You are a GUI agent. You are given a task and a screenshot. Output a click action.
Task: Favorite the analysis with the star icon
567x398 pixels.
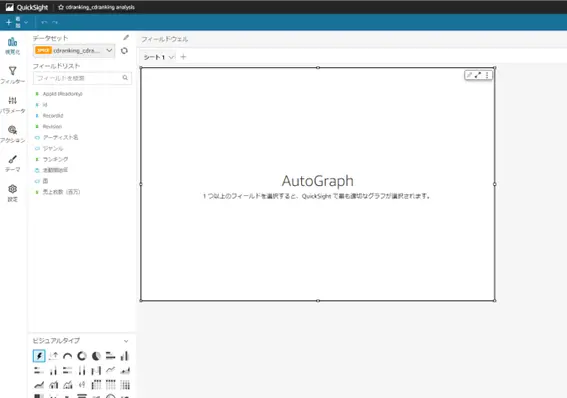[61, 7]
